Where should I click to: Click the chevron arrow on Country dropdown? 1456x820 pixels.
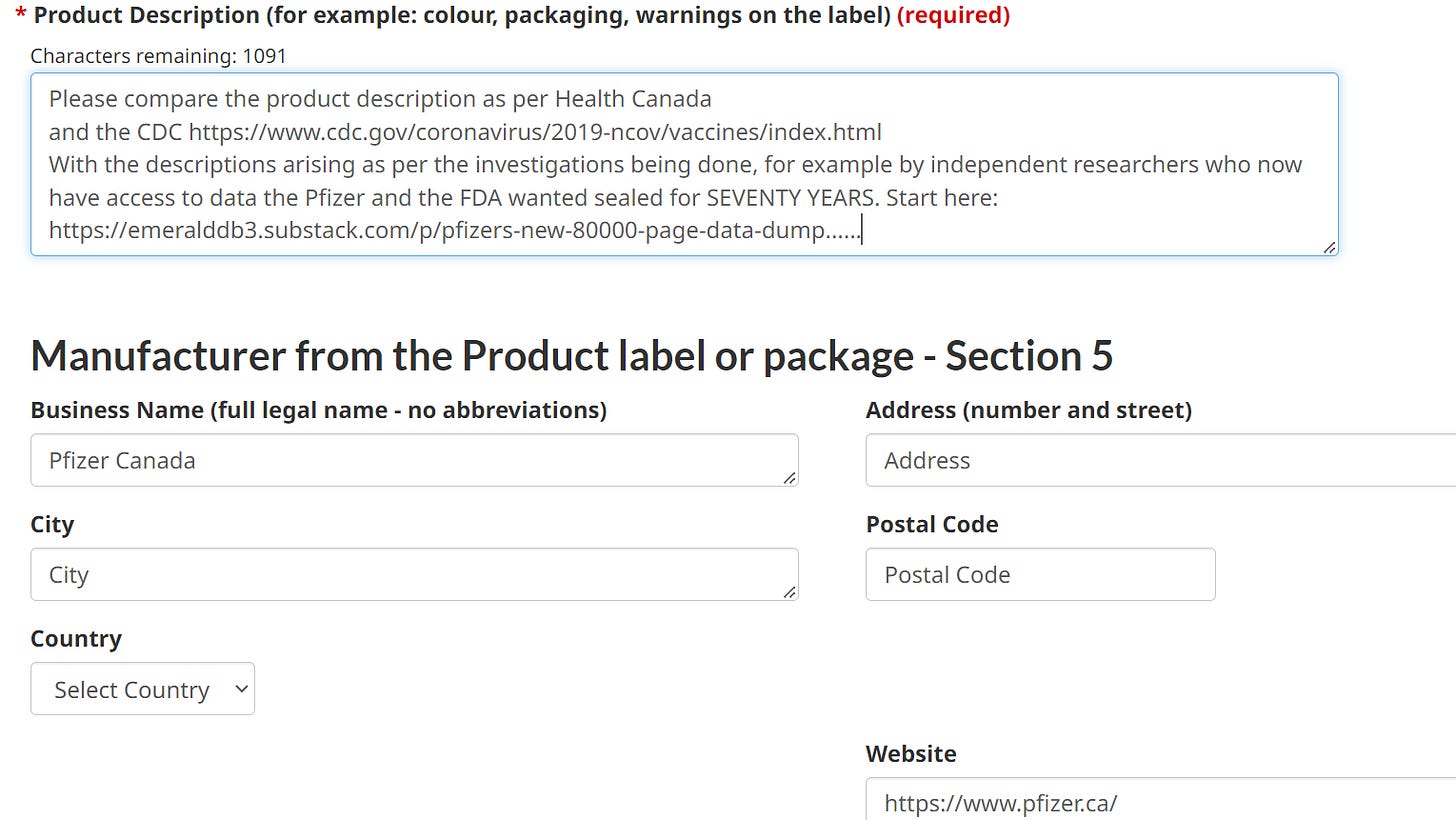[x=240, y=689]
